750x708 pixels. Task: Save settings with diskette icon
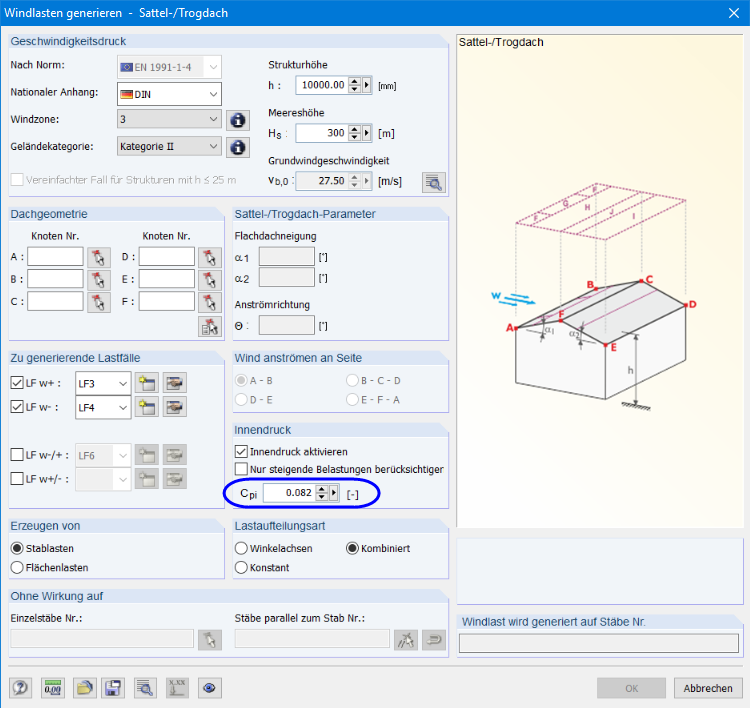(112, 688)
